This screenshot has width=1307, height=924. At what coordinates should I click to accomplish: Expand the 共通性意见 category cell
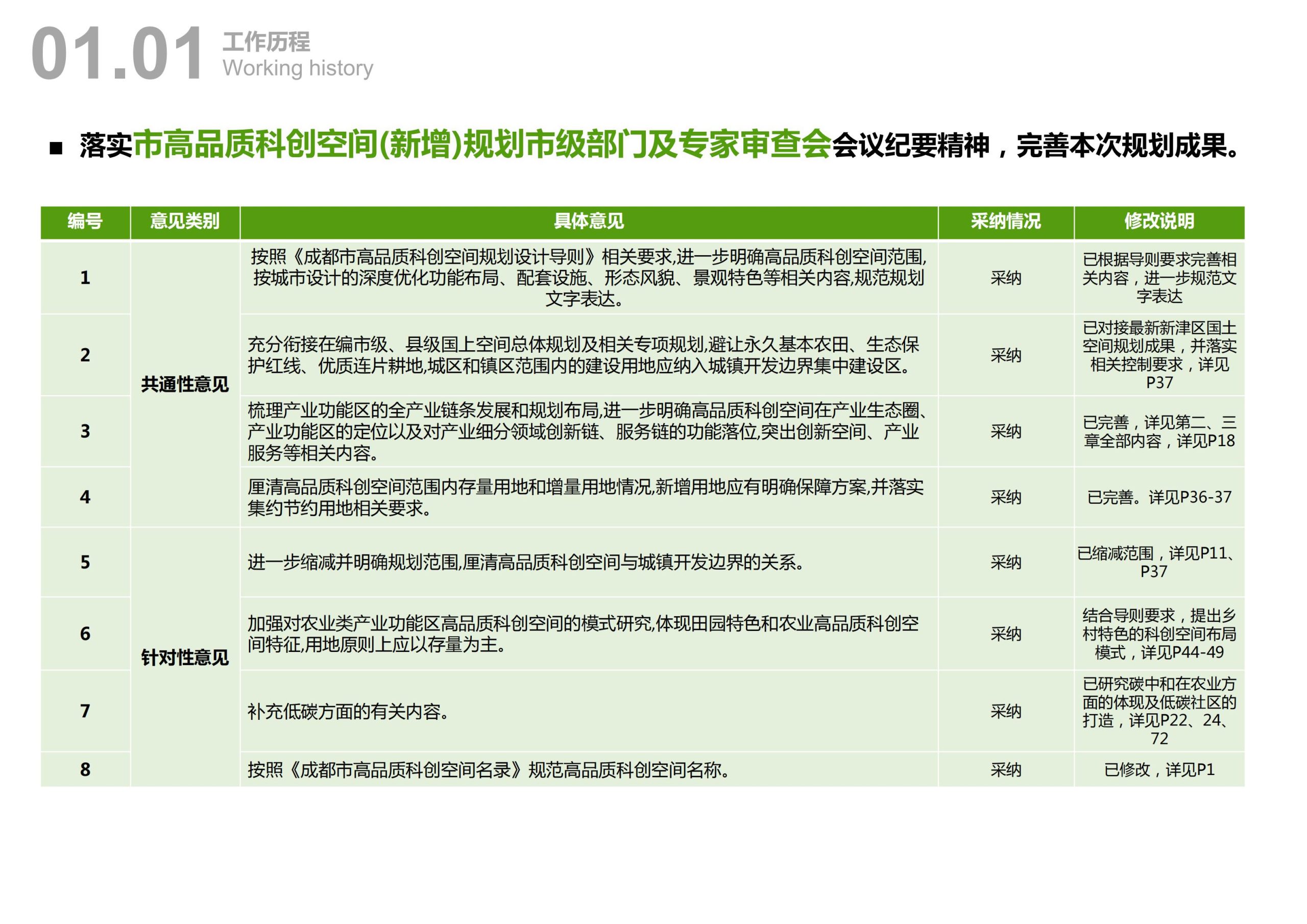pyautogui.click(x=185, y=384)
